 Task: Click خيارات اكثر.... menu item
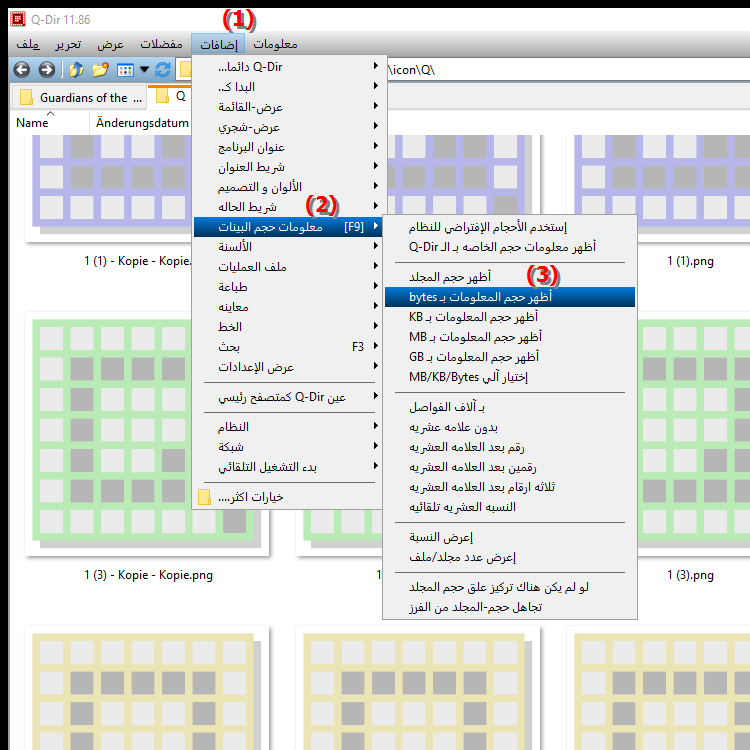coord(287,497)
